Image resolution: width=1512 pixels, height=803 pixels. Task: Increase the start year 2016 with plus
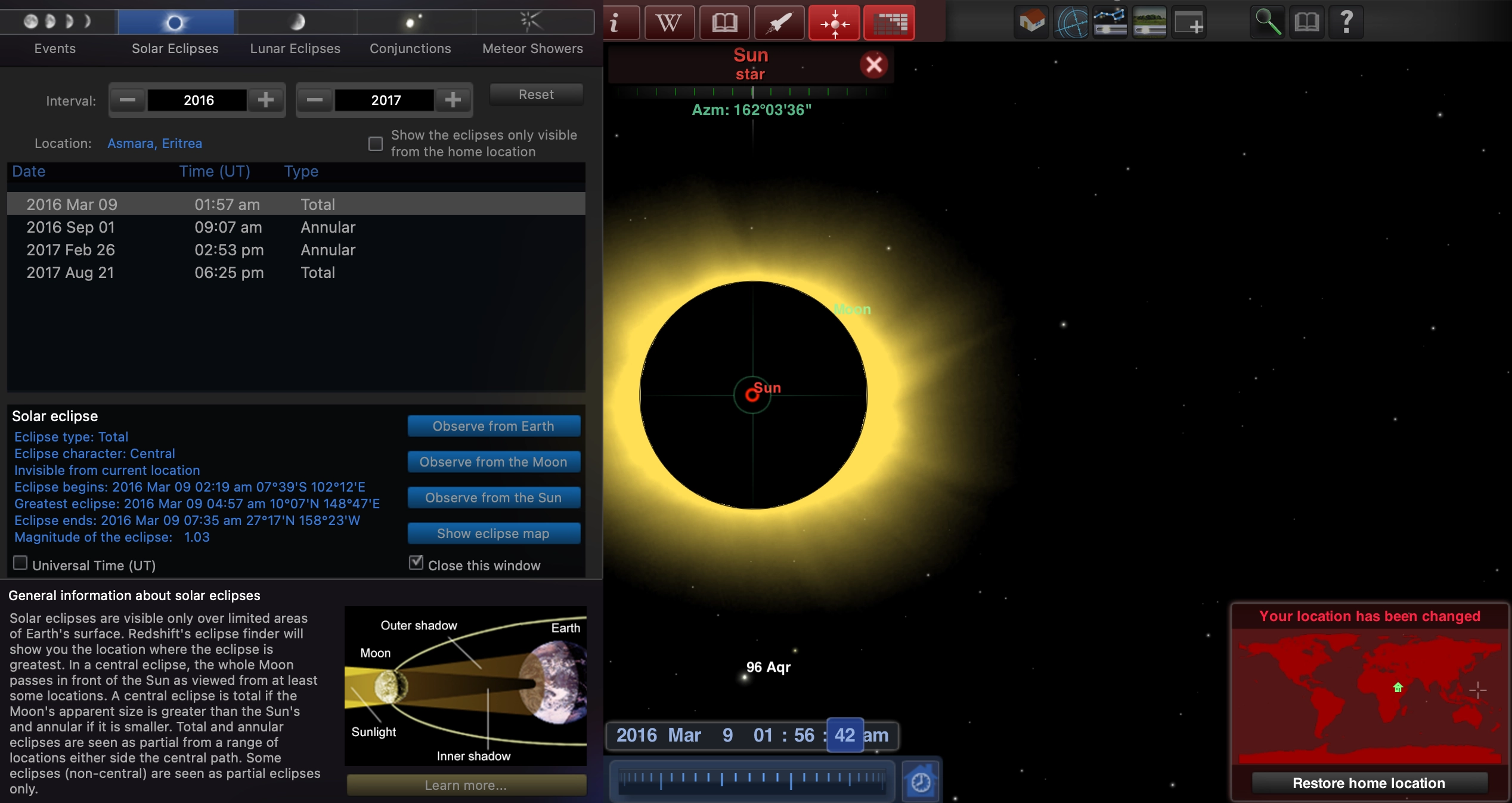(x=266, y=100)
